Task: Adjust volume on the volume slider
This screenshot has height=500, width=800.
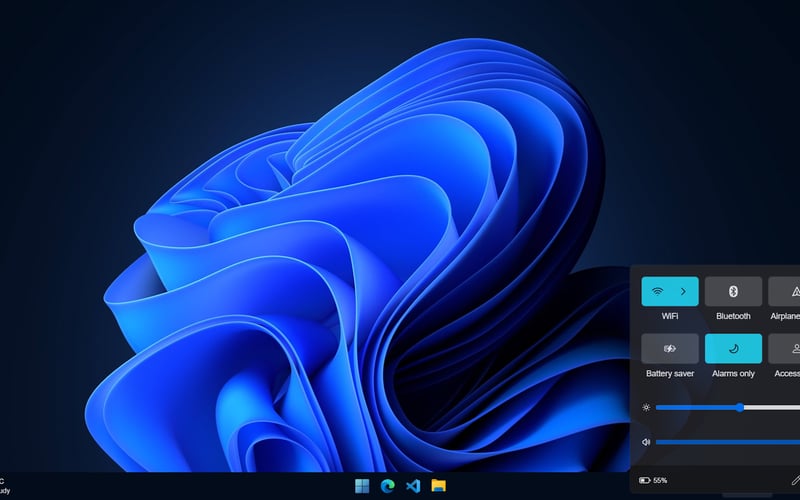Action: (x=728, y=442)
